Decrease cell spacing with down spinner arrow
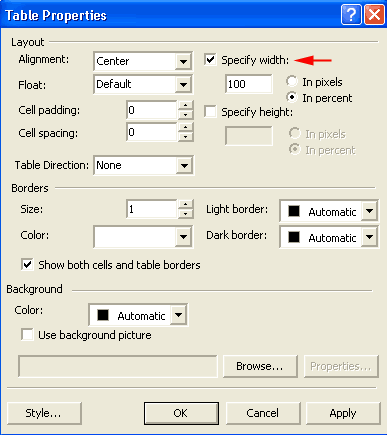The width and height of the screenshot is (387, 435). coord(186,137)
